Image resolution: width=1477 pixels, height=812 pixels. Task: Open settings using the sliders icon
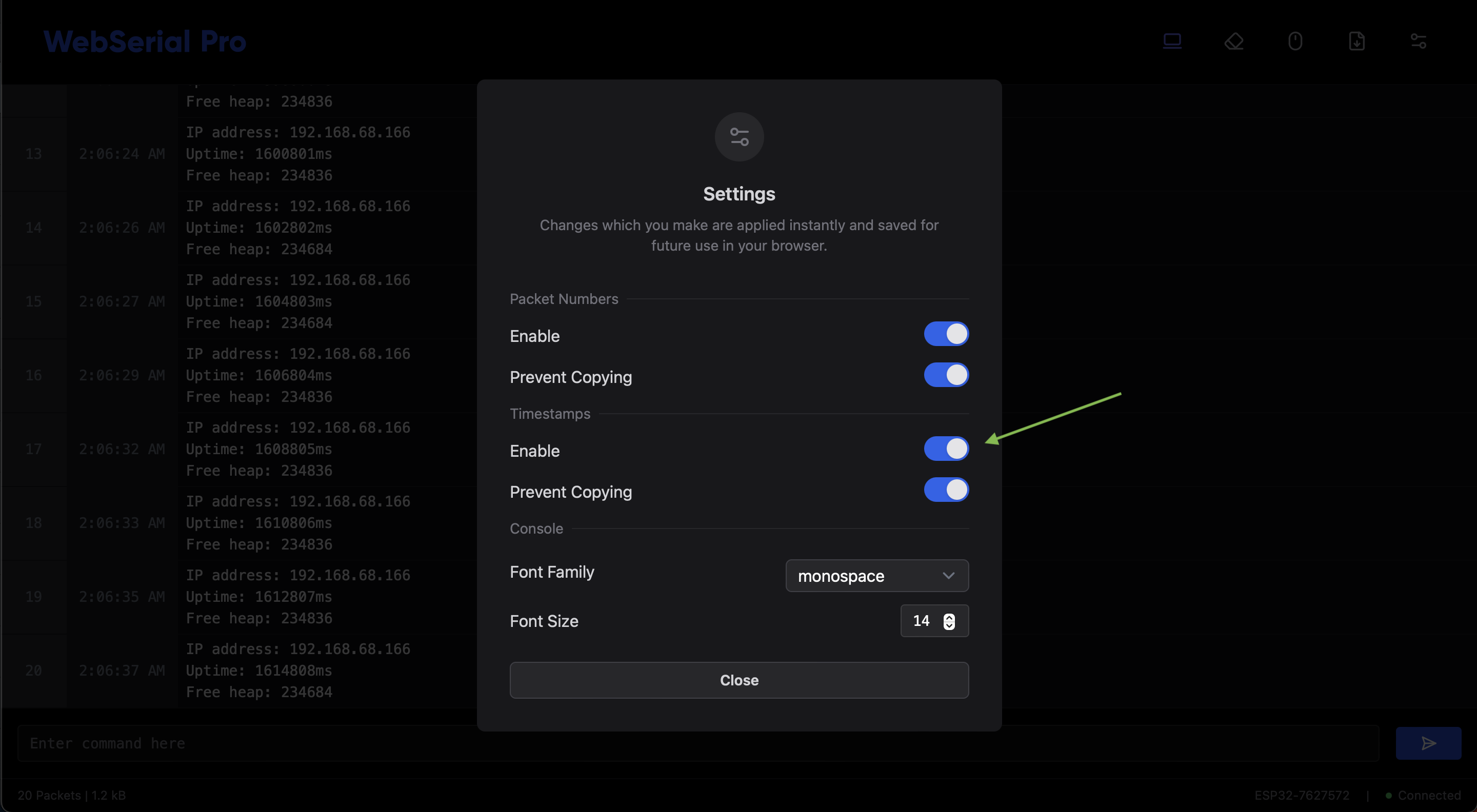1419,40
